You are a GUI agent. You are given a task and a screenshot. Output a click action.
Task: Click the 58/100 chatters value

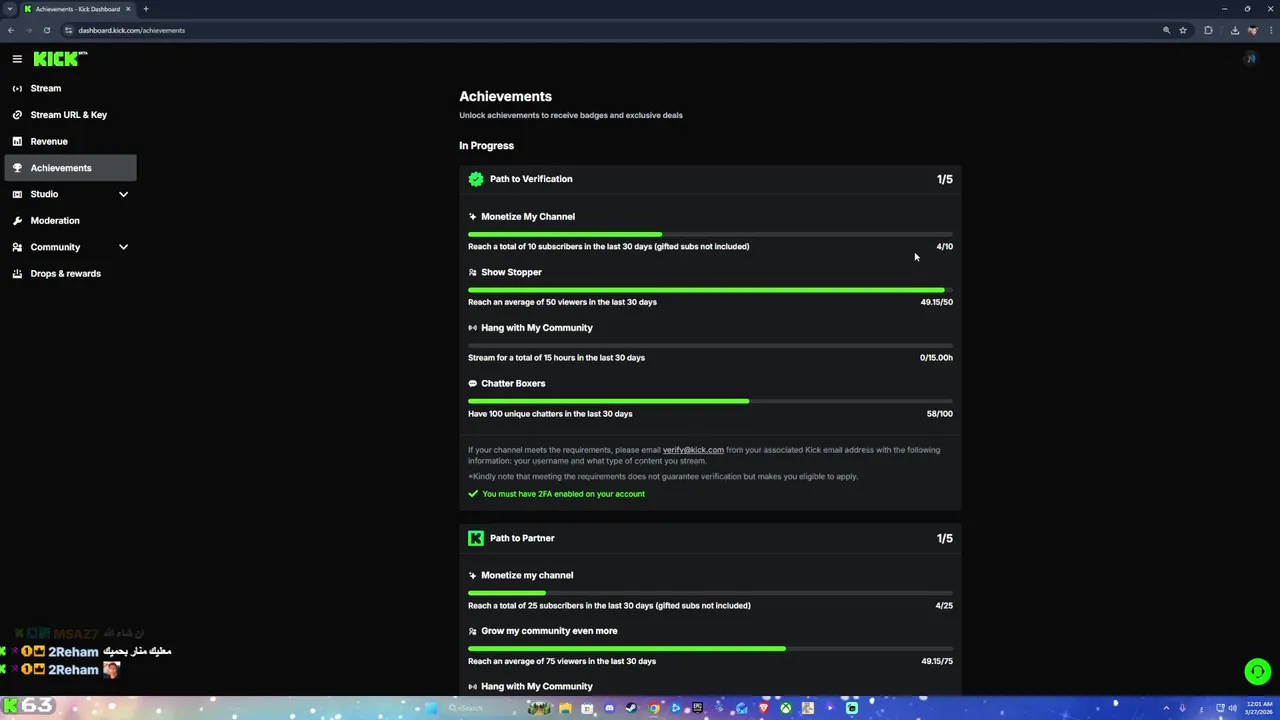click(940, 414)
